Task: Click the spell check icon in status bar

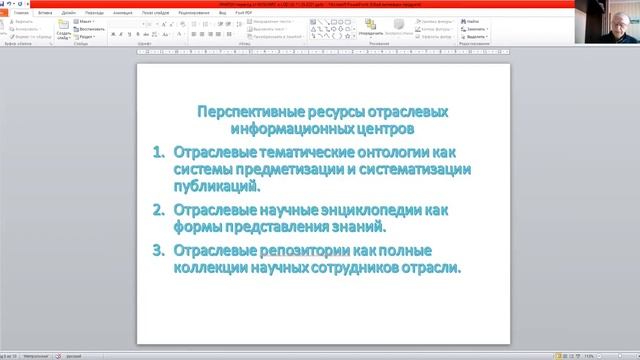Action: click(x=58, y=356)
